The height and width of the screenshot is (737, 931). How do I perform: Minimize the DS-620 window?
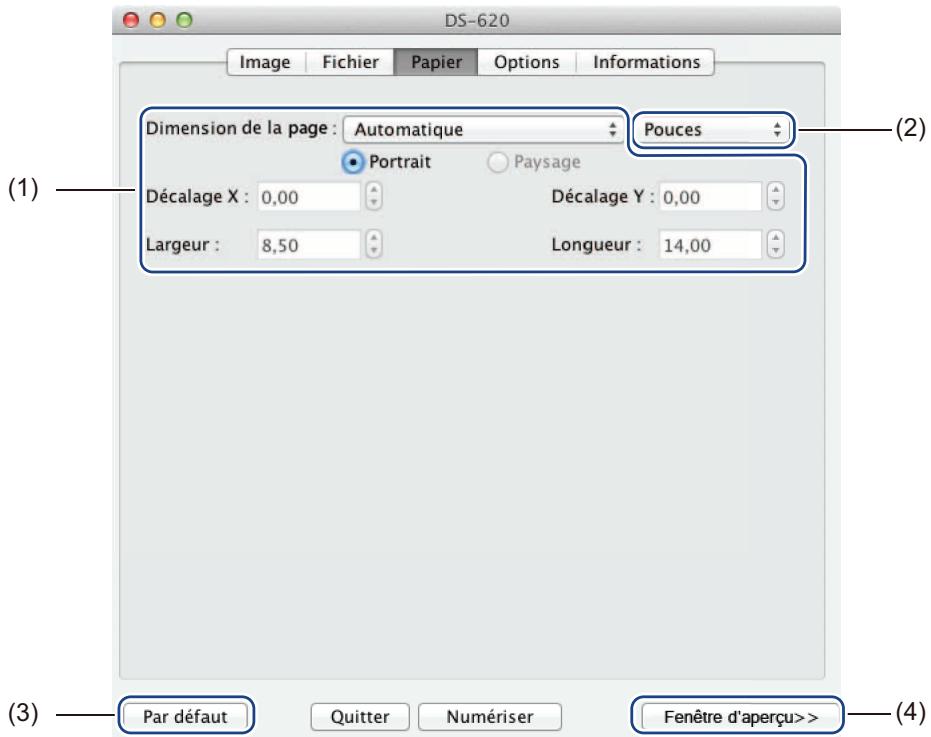coord(158,20)
